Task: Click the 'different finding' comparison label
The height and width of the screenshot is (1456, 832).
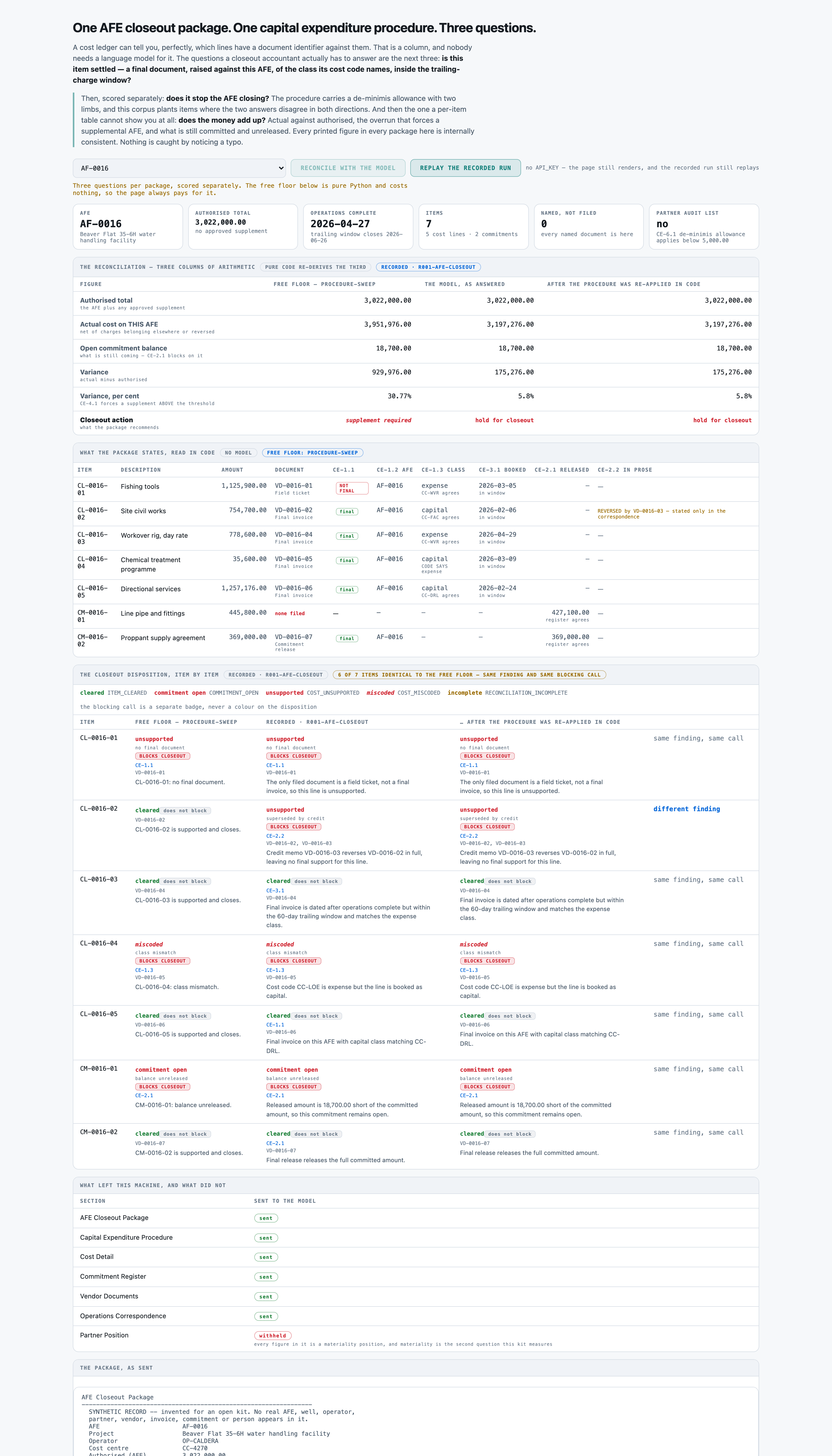Action: tap(687, 809)
